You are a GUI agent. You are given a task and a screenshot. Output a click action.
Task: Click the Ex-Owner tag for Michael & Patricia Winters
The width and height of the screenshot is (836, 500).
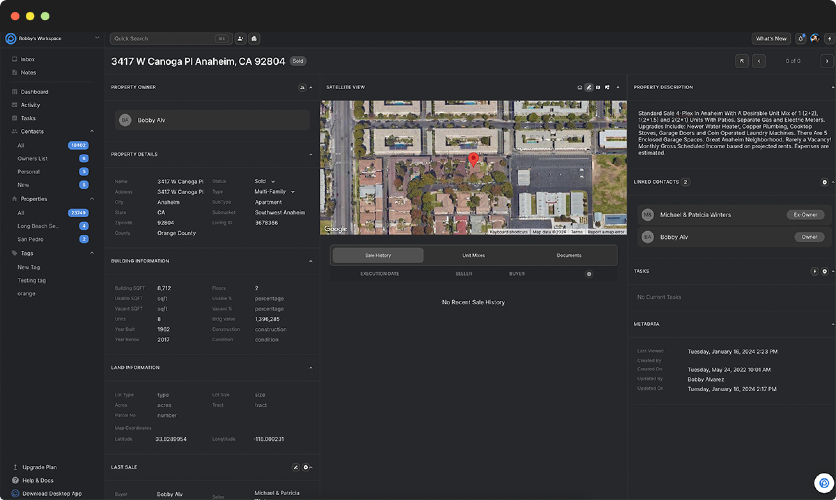click(x=804, y=215)
